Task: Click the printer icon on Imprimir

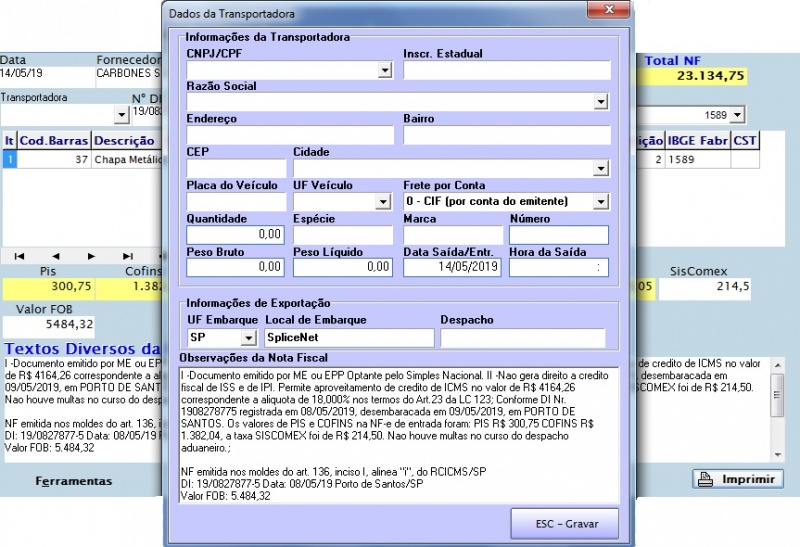Action: point(705,480)
